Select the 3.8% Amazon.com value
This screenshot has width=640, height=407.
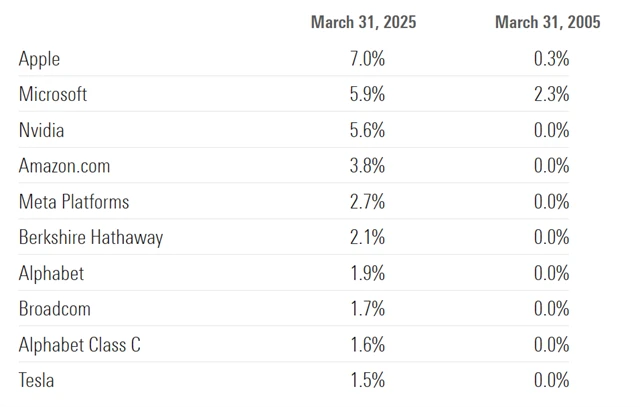coord(366,166)
